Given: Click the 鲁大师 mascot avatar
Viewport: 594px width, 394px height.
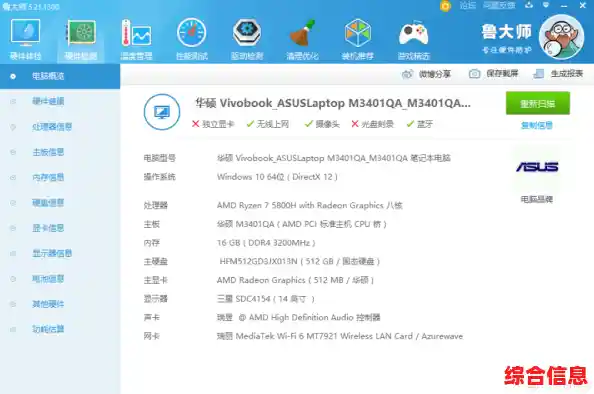Looking at the screenshot, I should [561, 37].
